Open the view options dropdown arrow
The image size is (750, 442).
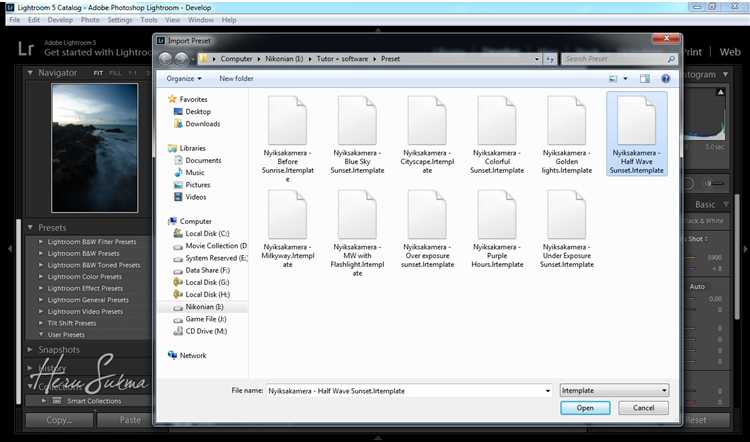tap(625, 78)
